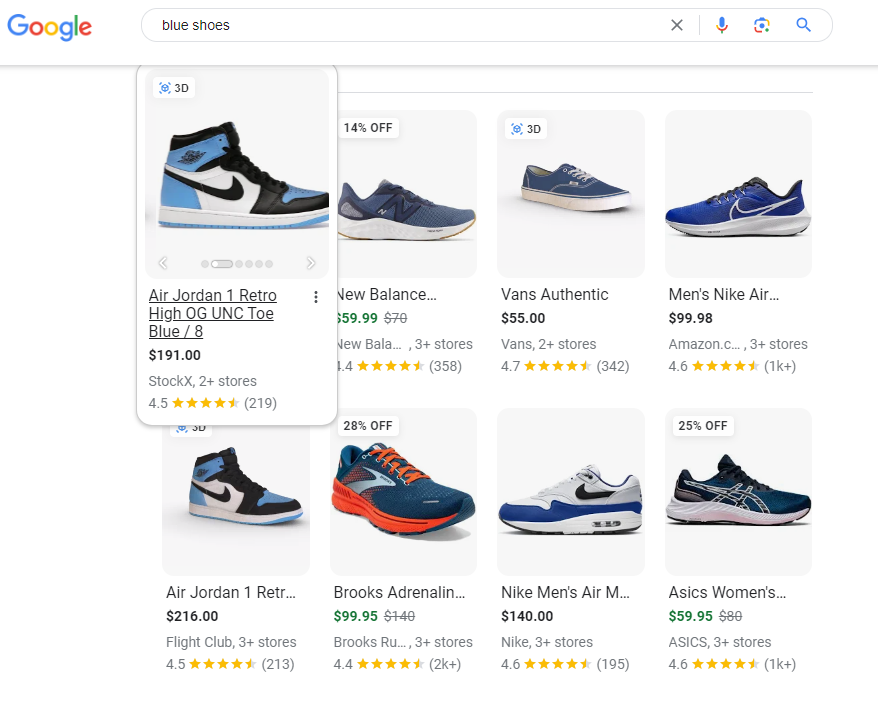
Task: Click the 14% OFF badge
Action: [x=368, y=128]
